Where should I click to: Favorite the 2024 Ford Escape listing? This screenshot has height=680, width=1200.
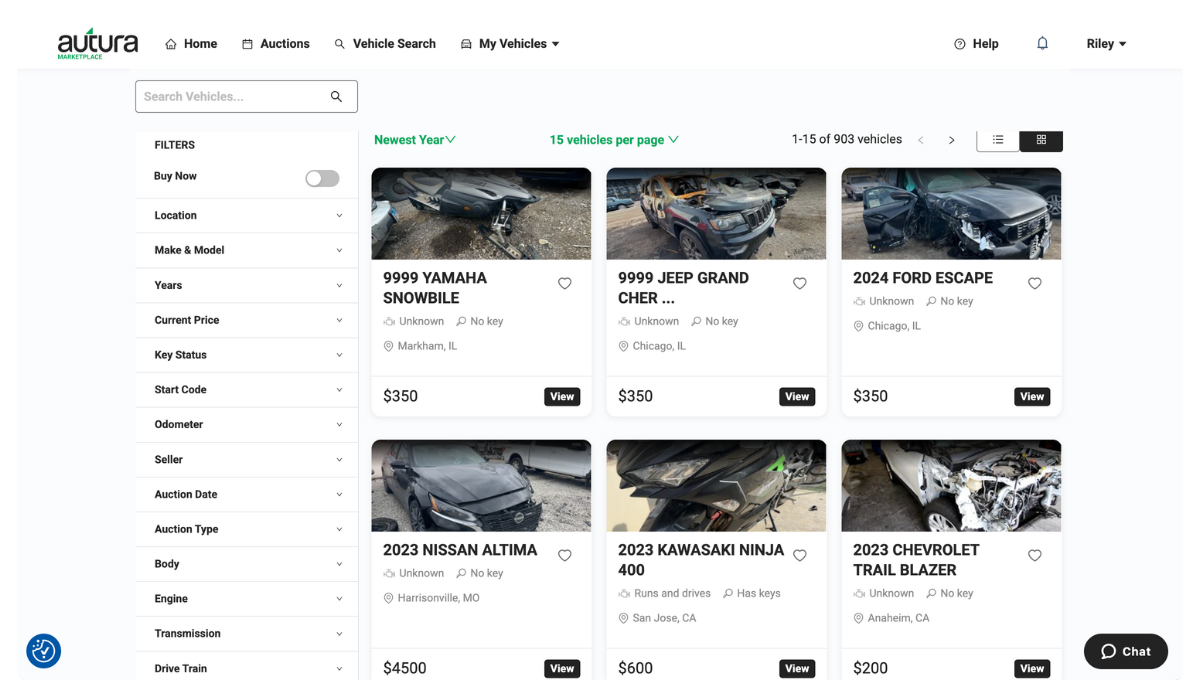tap(1035, 284)
